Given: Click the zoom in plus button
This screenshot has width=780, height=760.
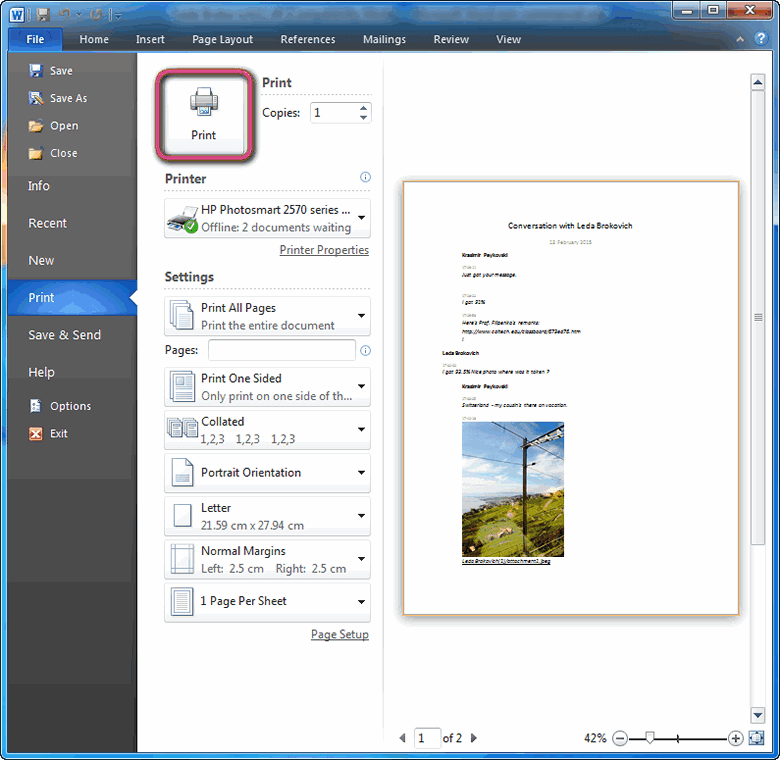Looking at the screenshot, I should coord(736,739).
